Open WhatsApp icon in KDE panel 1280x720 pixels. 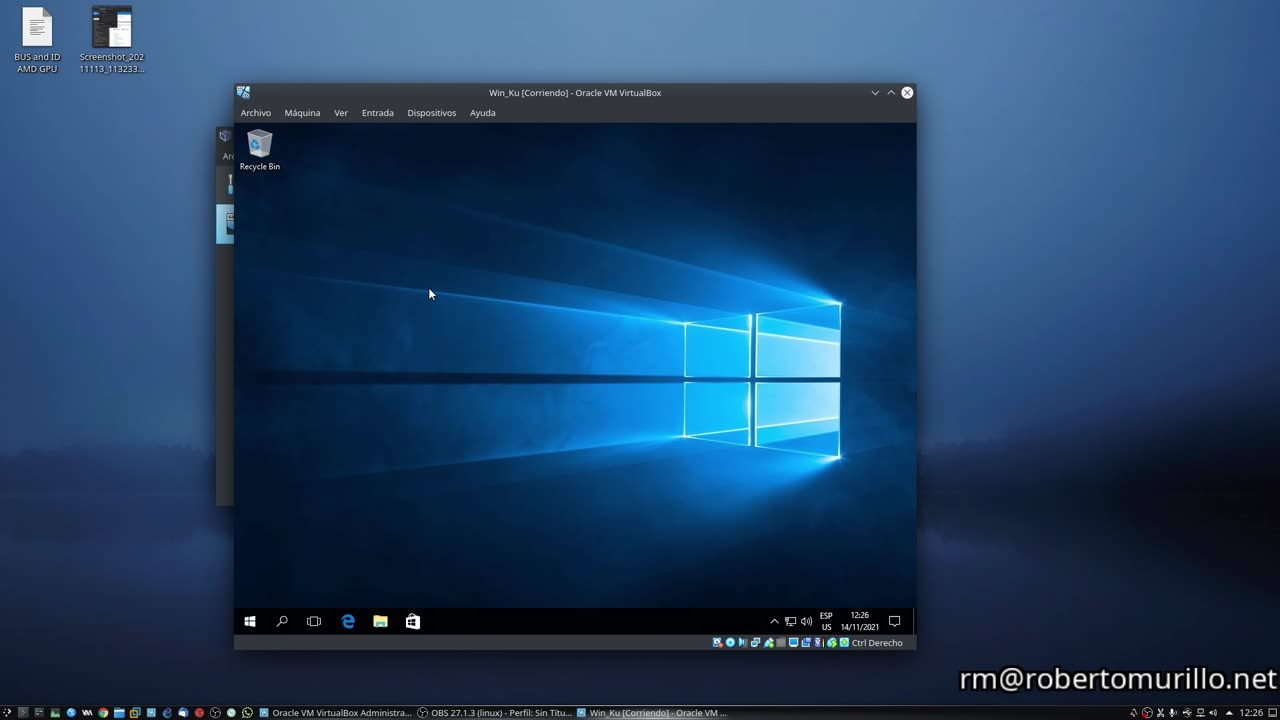click(x=247, y=713)
